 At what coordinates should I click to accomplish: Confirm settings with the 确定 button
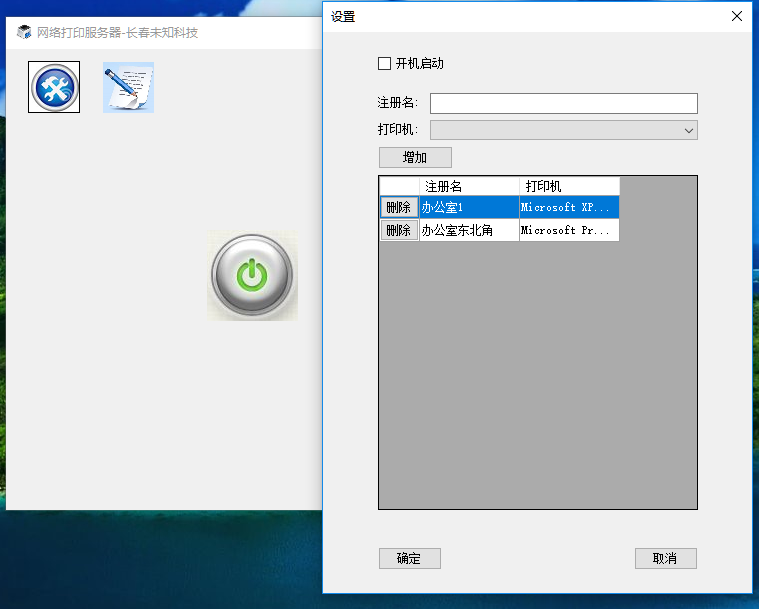click(409, 558)
